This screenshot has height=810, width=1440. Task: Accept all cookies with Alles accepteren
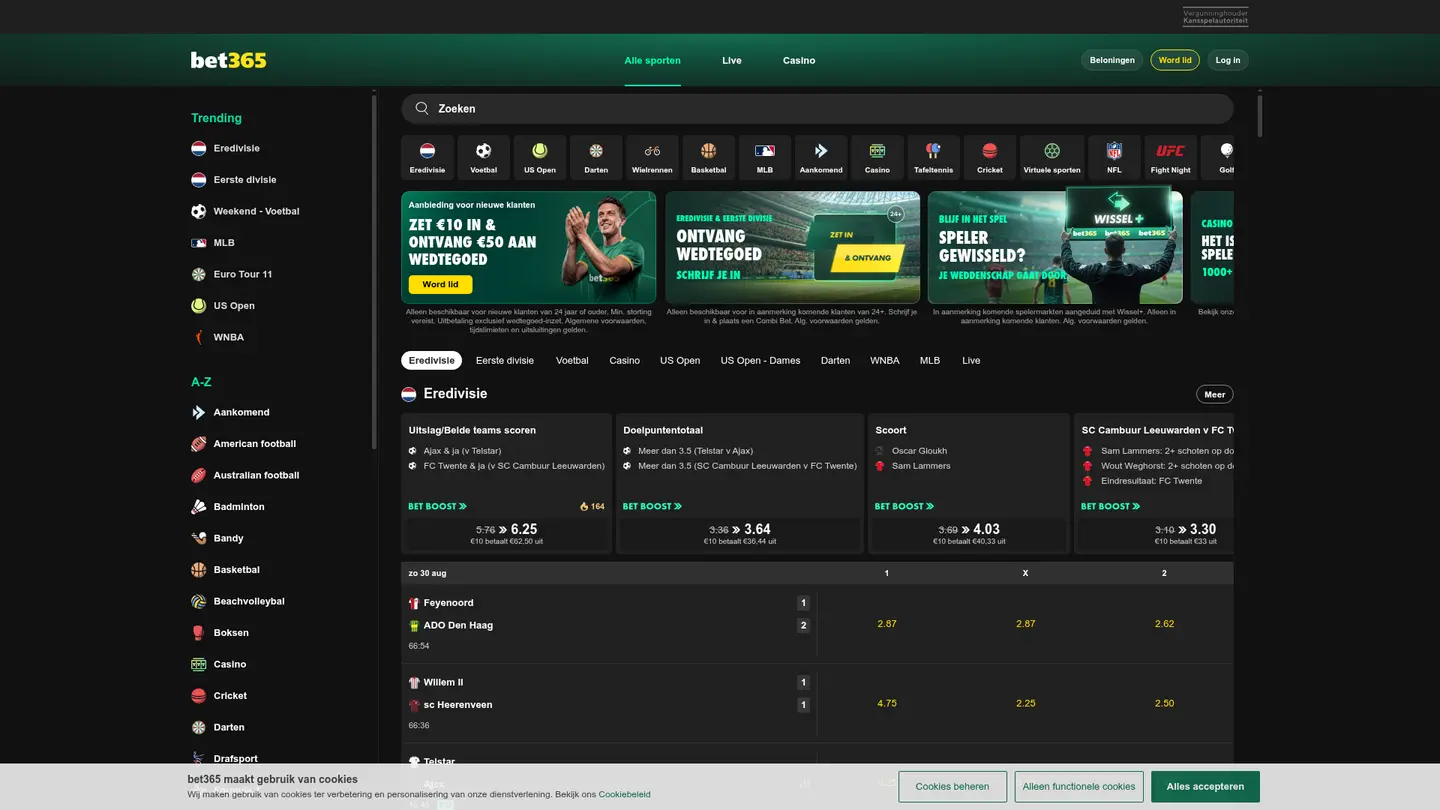[1205, 787]
